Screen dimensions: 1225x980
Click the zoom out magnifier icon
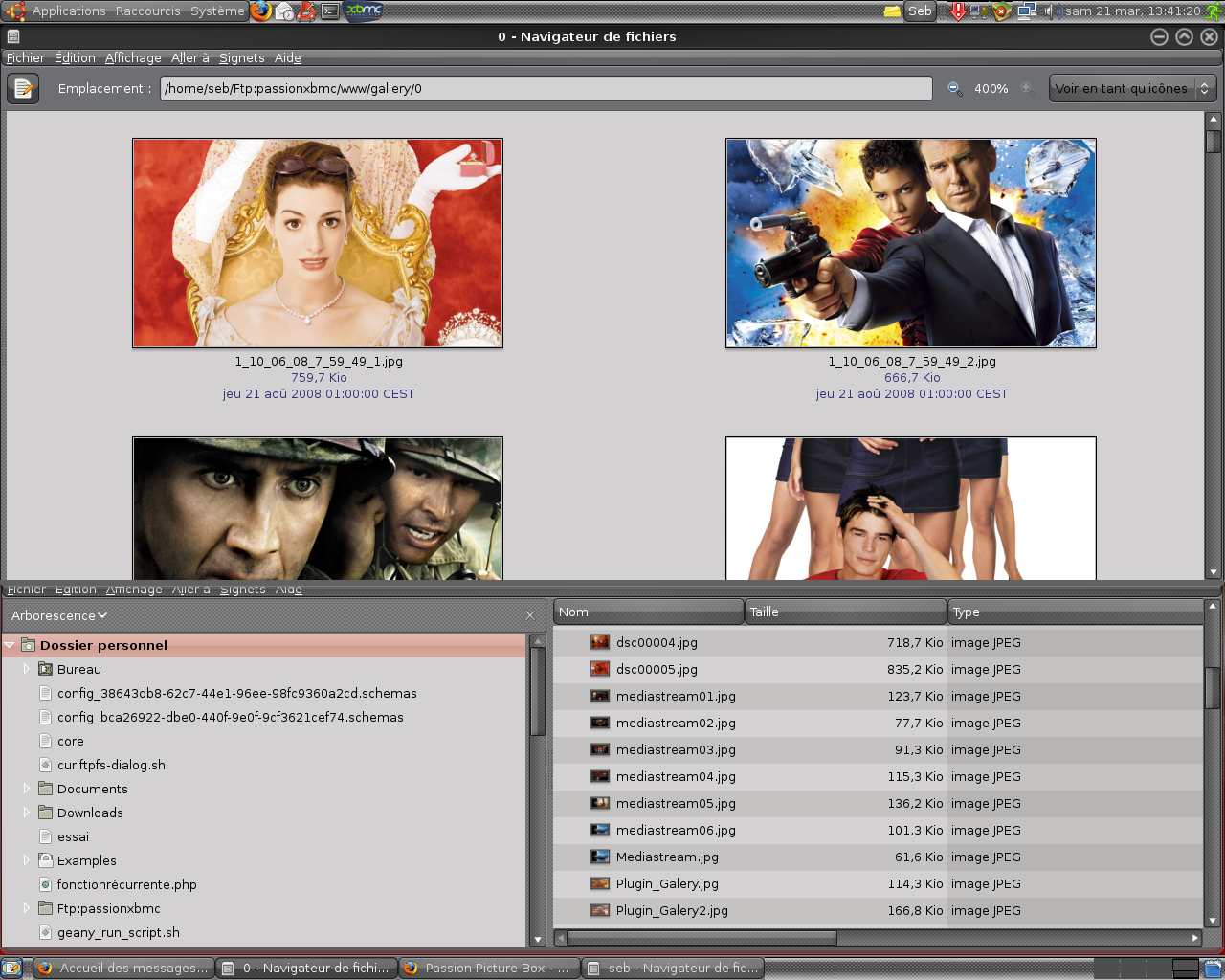tap(954, 88)
